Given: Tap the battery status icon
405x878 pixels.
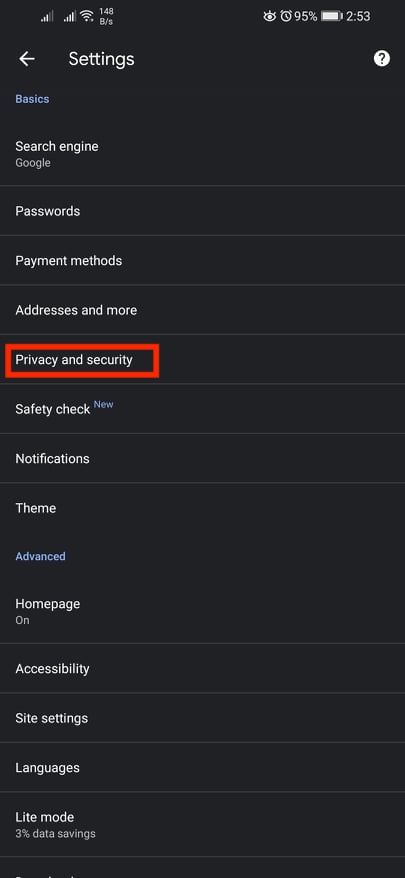Looking at the screenshot, I should [x=332, y=16].
